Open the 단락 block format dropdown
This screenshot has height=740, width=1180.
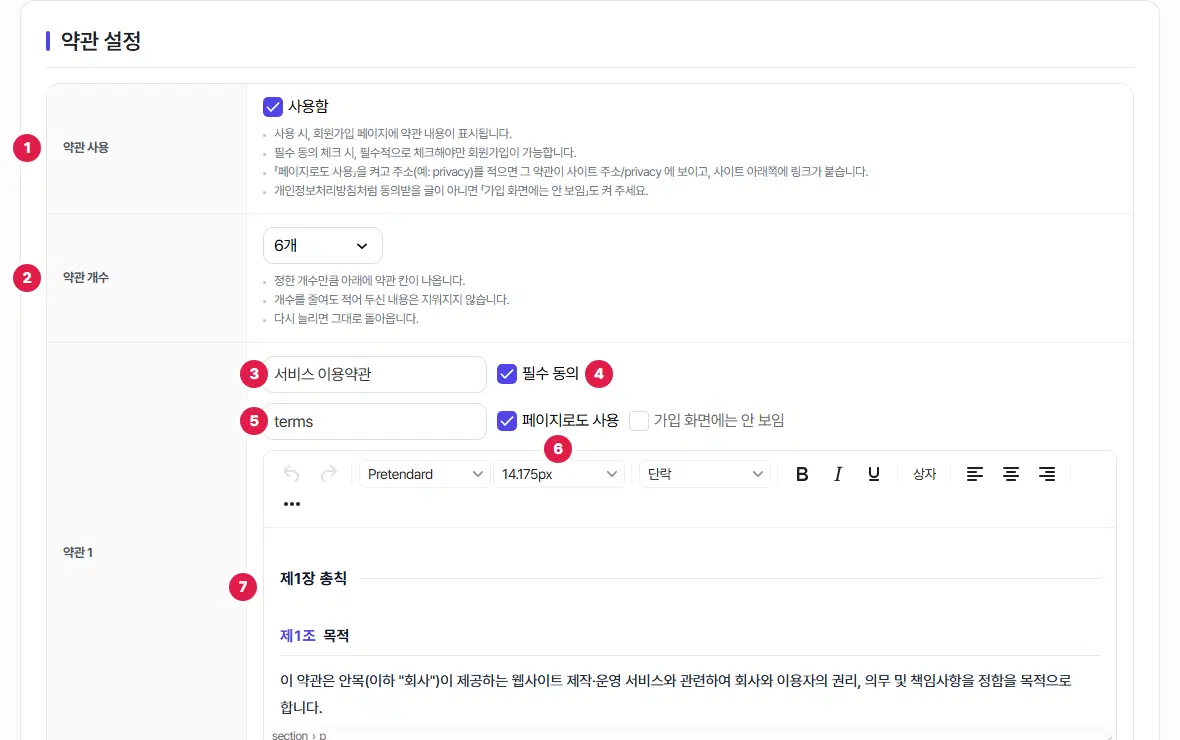click(x=704, y=474)
